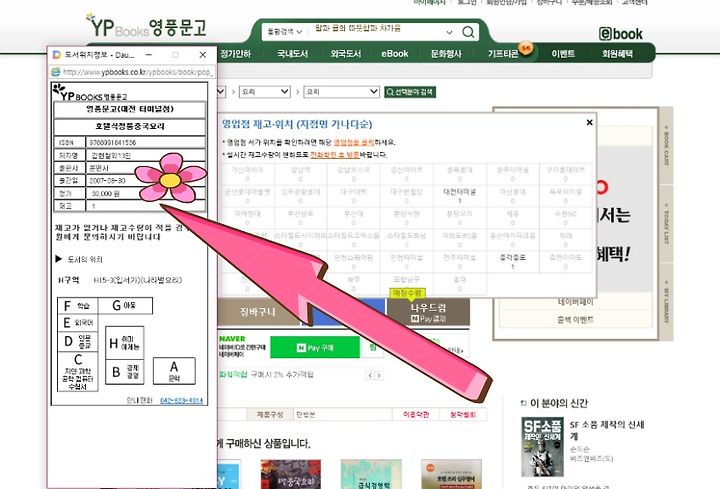
Task: Click the 도서의 위치 triangle marker
Action: click(58, 259)
